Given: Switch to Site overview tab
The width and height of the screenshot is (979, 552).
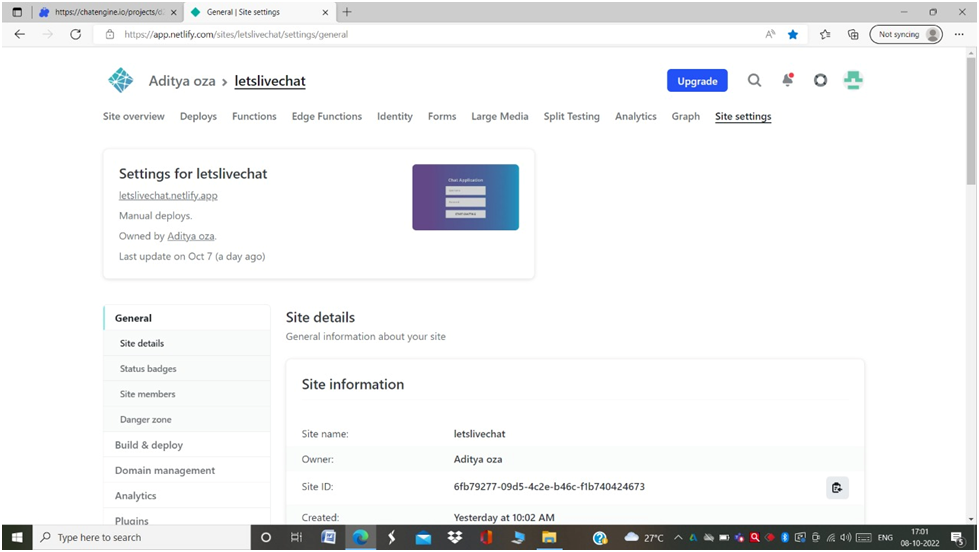Looking at the screenshot, I should point(134,116).
